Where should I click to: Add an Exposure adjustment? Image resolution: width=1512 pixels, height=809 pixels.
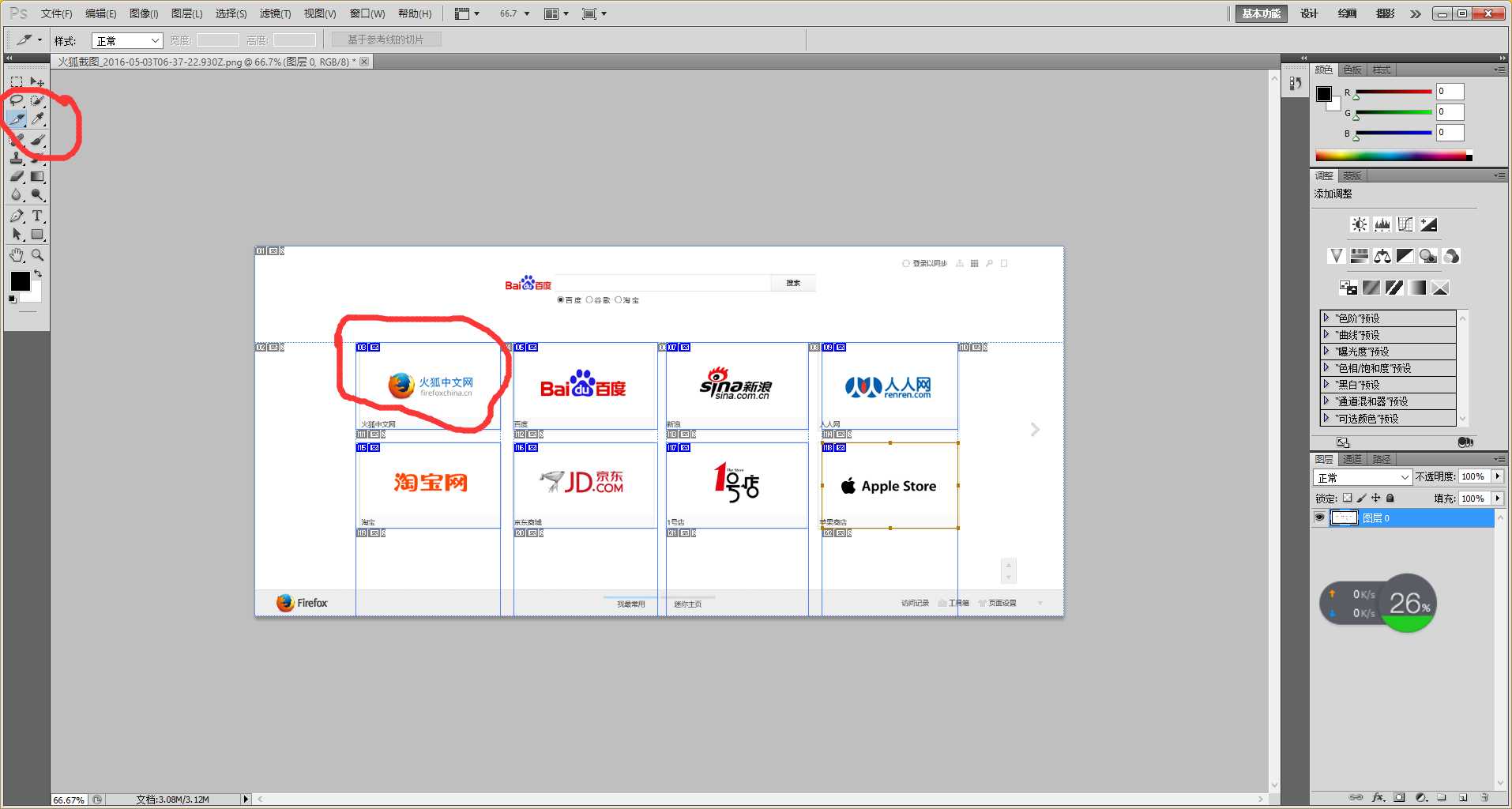[x=1427, y=224]
